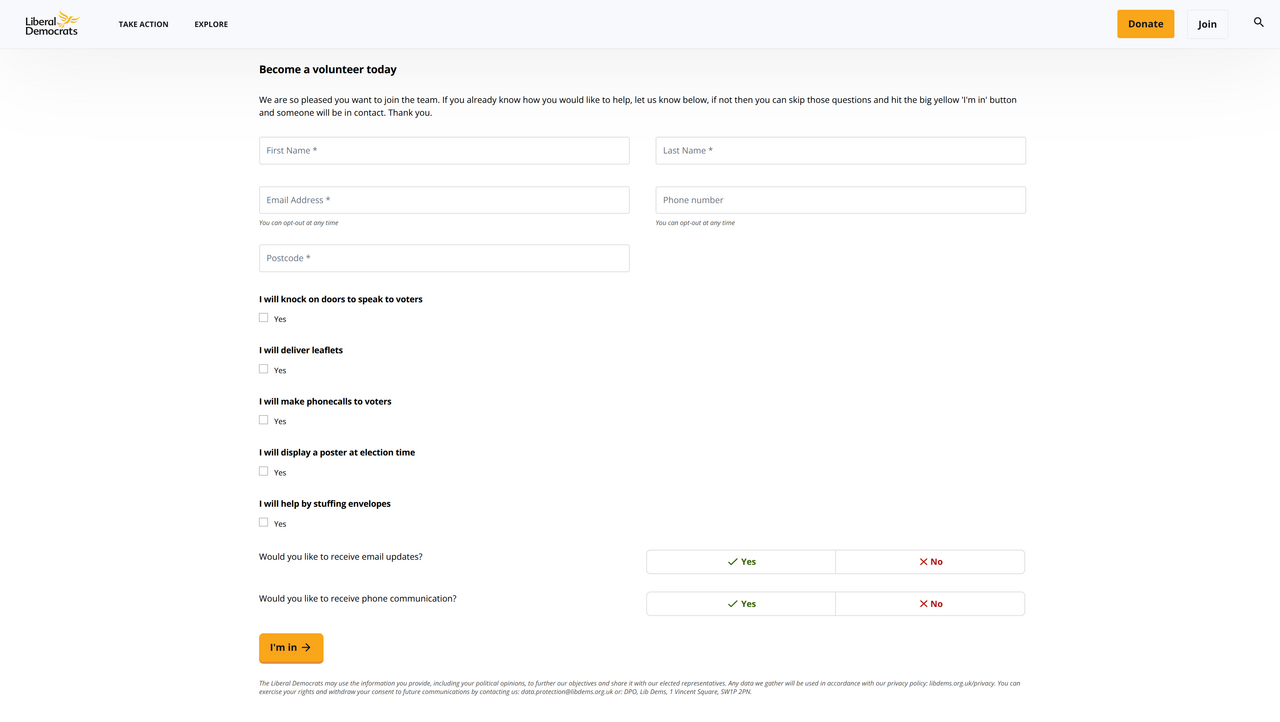Image resolution: width=1280 pixels, height=722 pixels.
Task: Click the search magnifying glass icon
Action: pyautogui.click(x=1258, y=21)
